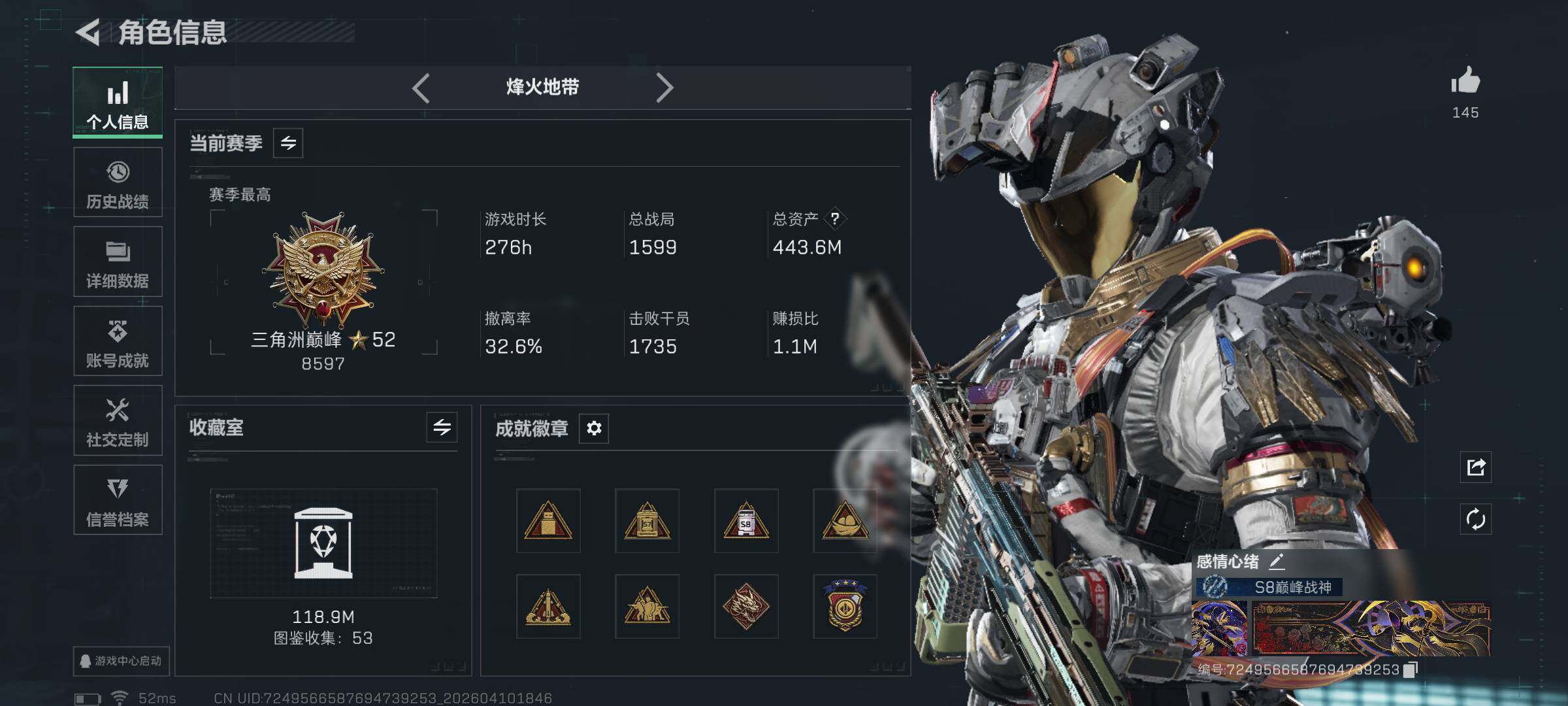Toggle the 当前赛季 season switch button
The width and height of the screenshot is (1568, 706).
pyautogui.click(x=288, y=143)
